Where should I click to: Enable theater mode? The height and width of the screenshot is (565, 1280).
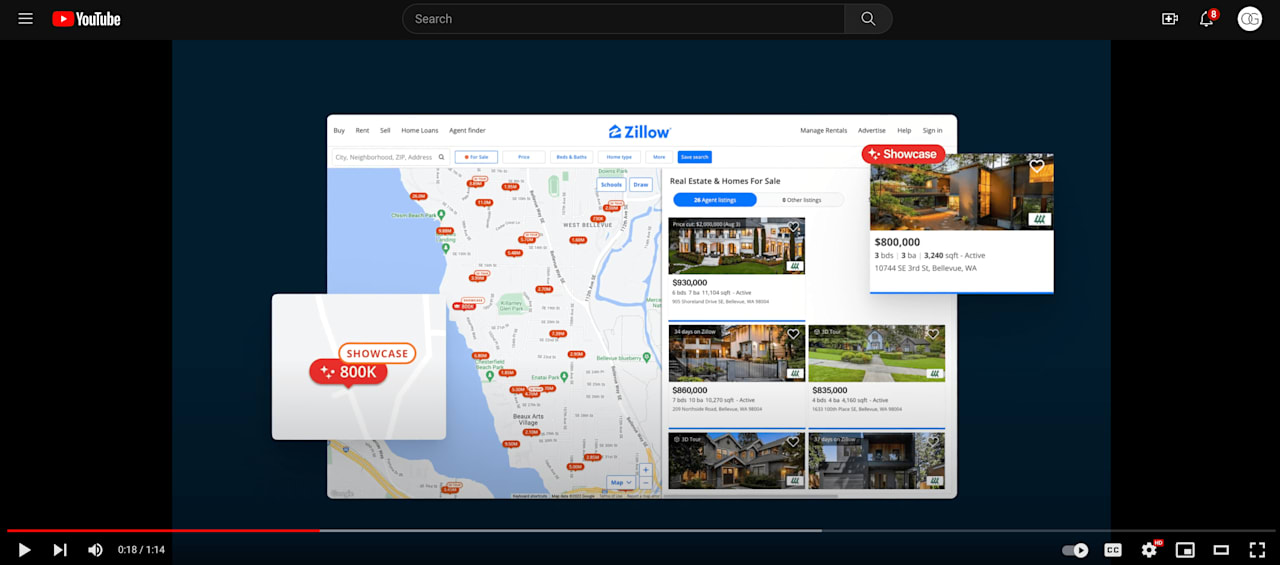[1221, 550]
